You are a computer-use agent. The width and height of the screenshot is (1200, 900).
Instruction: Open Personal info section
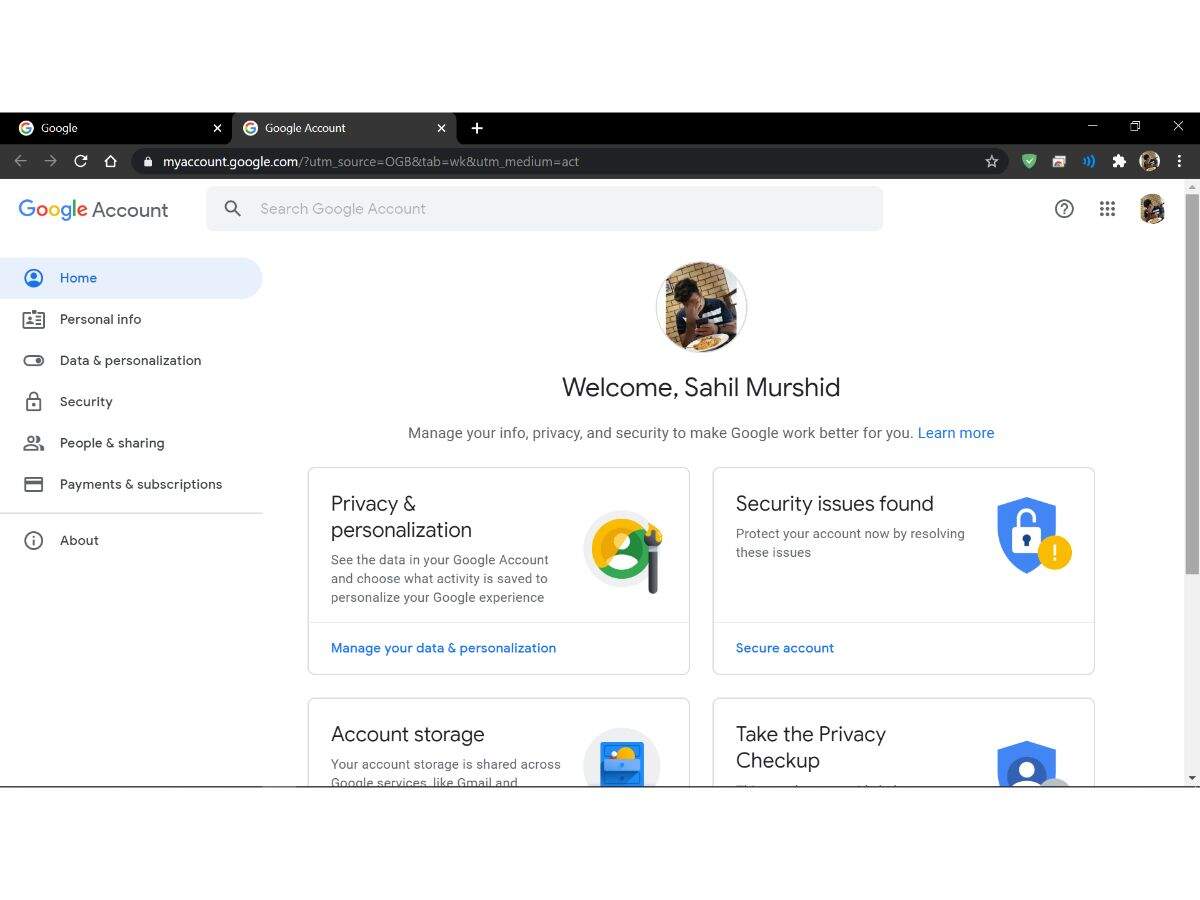(x=100, y=320)
